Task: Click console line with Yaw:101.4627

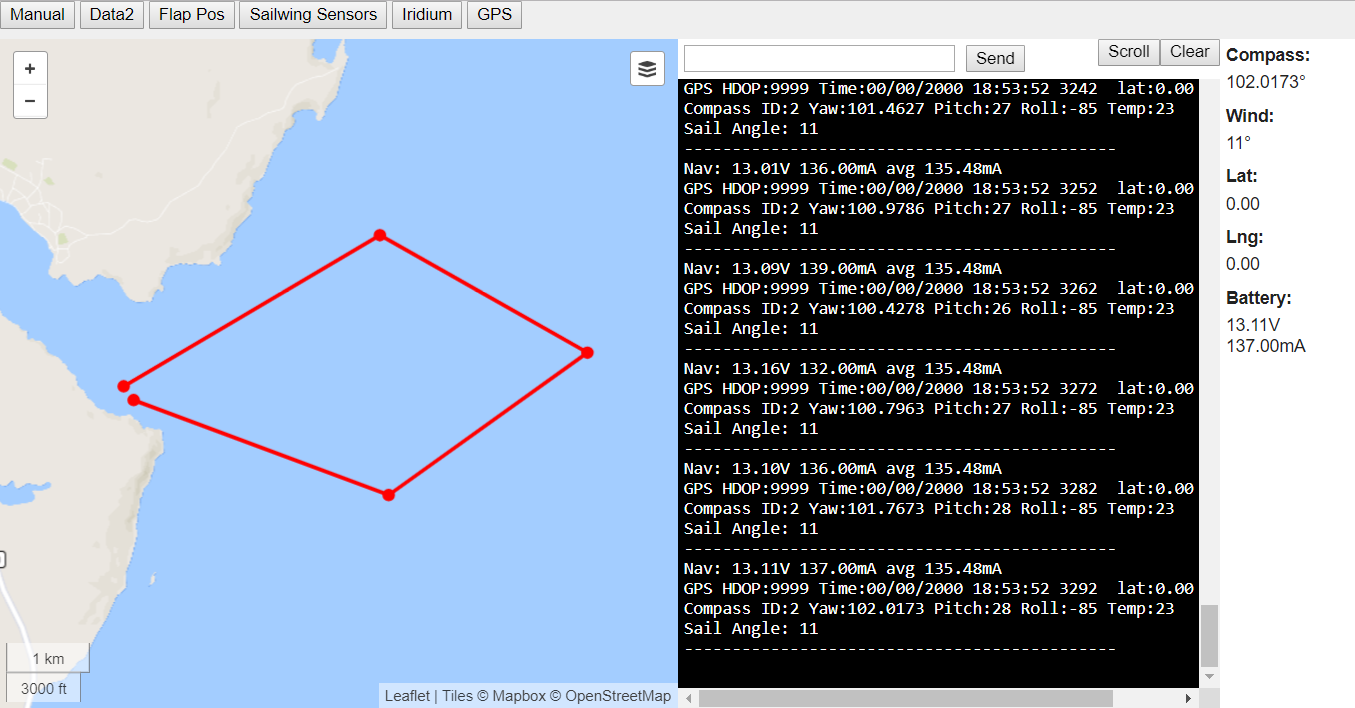Action: [x=929, y=108]
